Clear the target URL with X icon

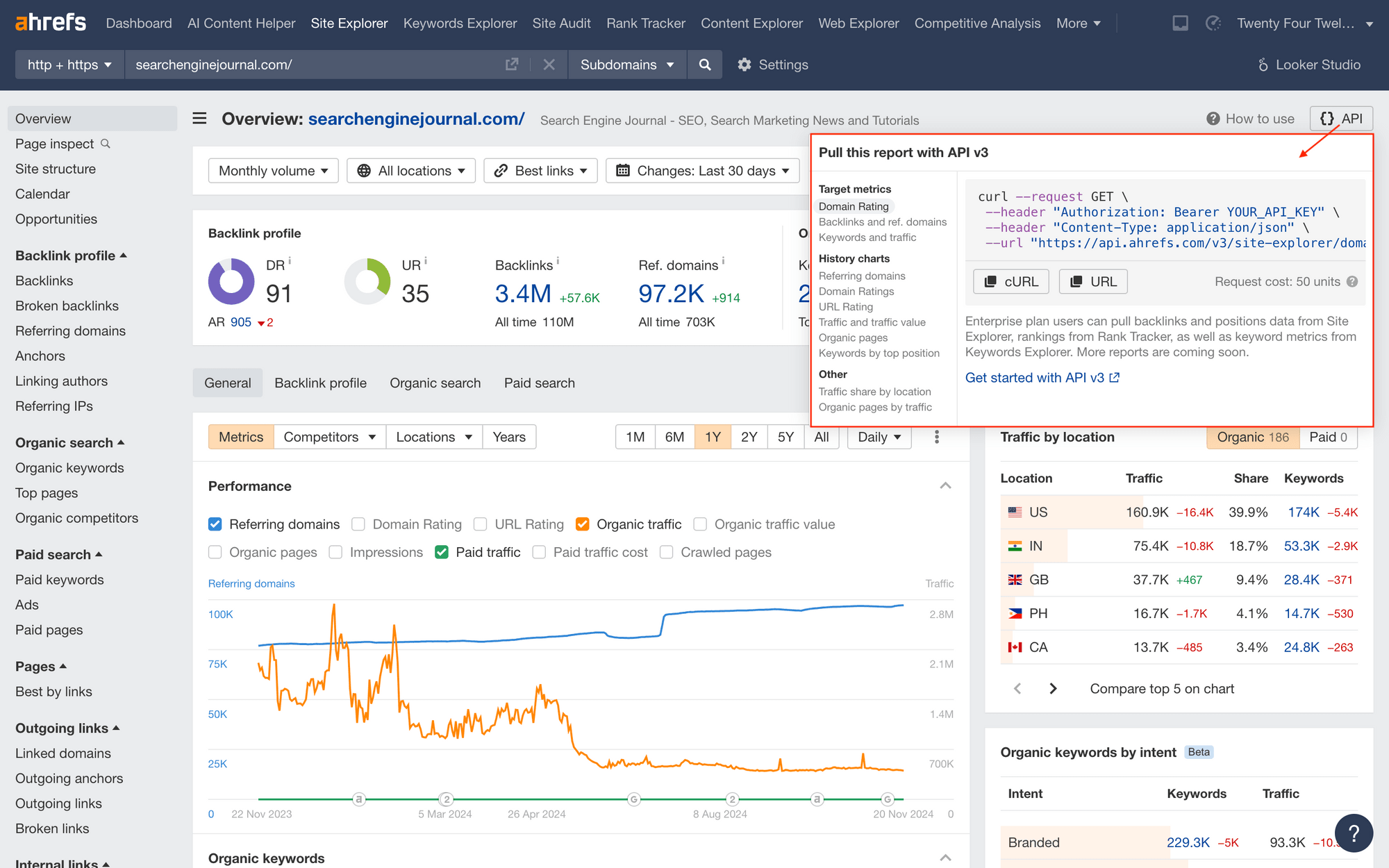click(x=549, y=65)
